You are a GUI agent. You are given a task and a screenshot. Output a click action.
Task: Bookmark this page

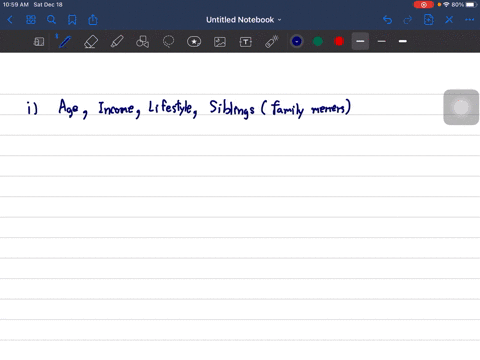point(72,20)
